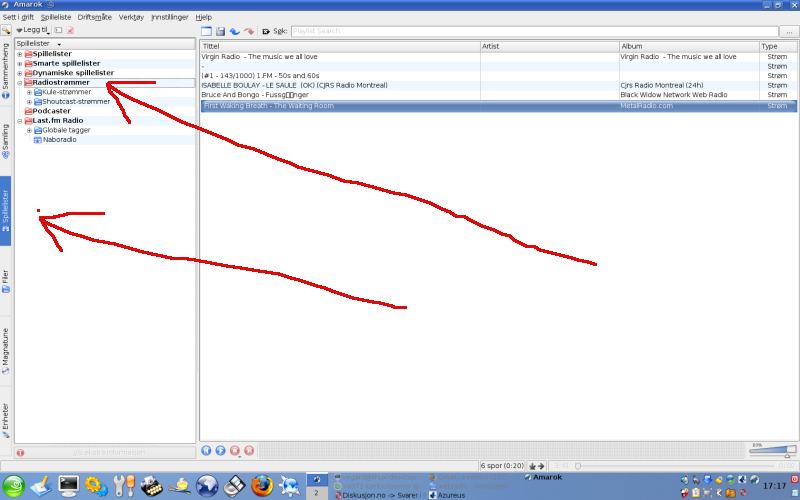The width and height of the screenshot is (800, 500).
Task: Expand the Smarte spillelister folder
Action: click(20, 64)
